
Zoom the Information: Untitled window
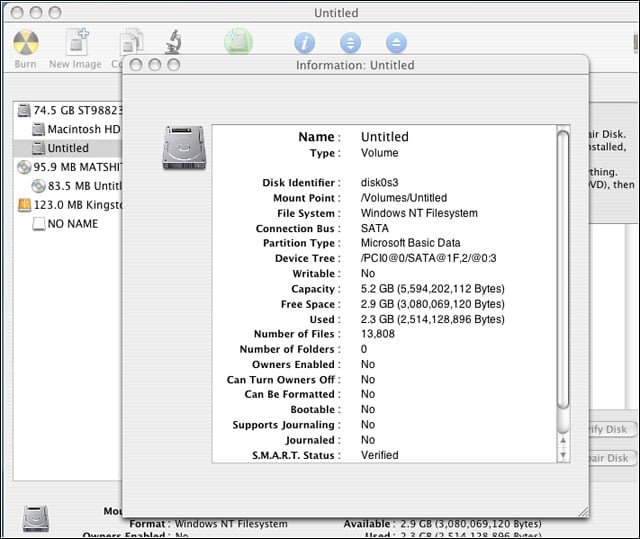click(x=174, y=64)
